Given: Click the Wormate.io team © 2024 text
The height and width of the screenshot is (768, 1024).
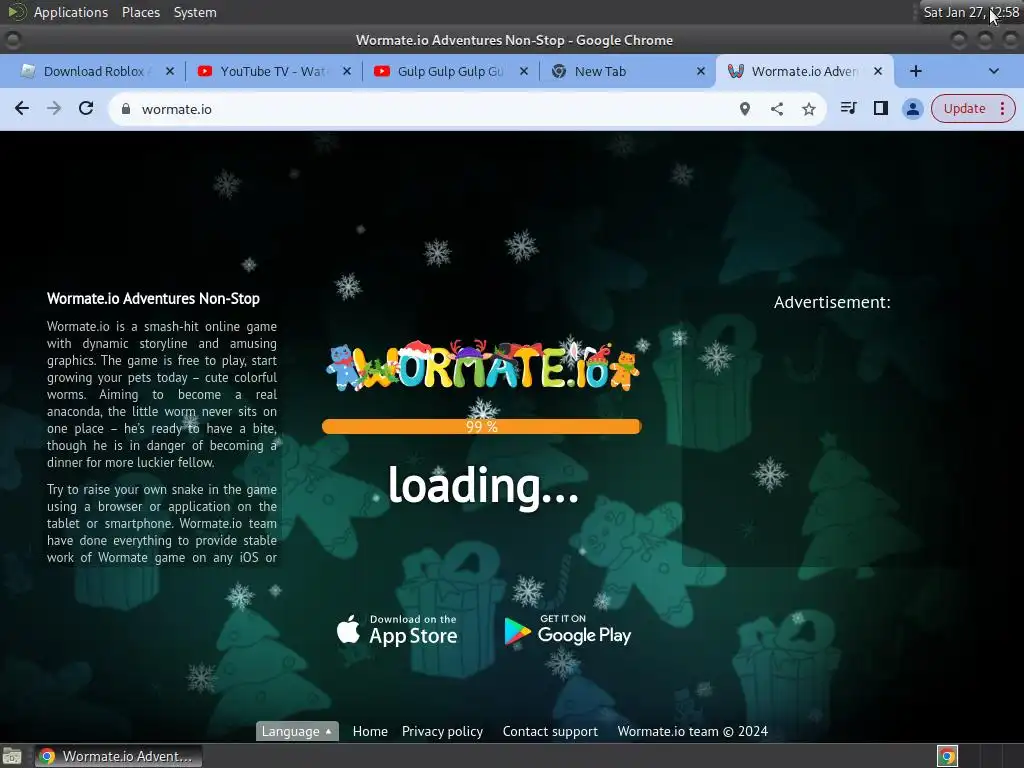Looking at the screenshot, I should tap(692, 731).
